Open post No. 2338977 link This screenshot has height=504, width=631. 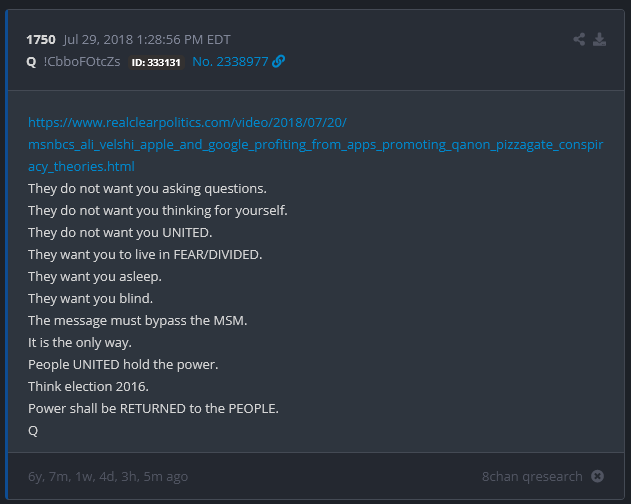(229, 62)
